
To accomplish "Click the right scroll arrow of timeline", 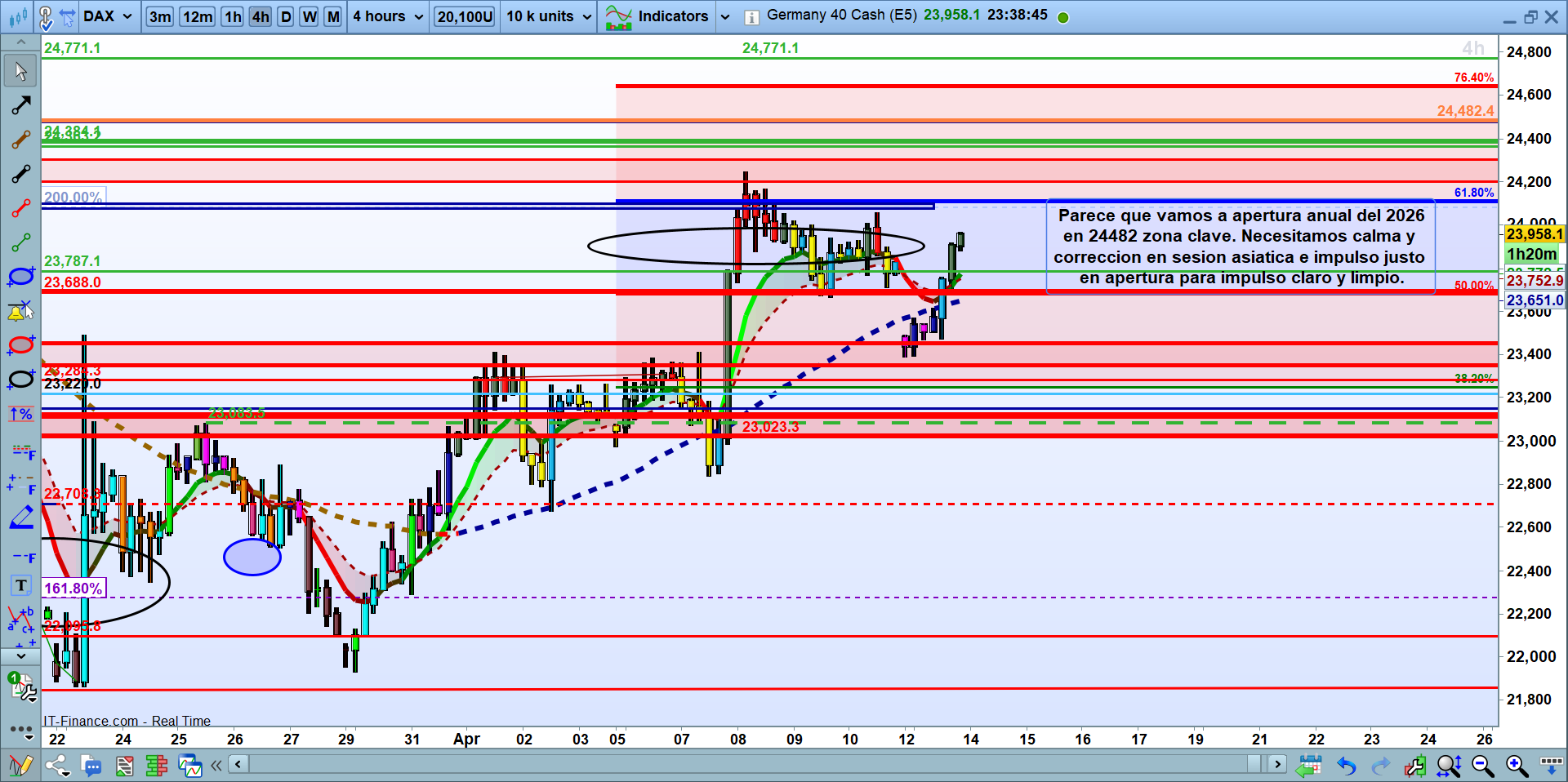I will (1278, 764).
